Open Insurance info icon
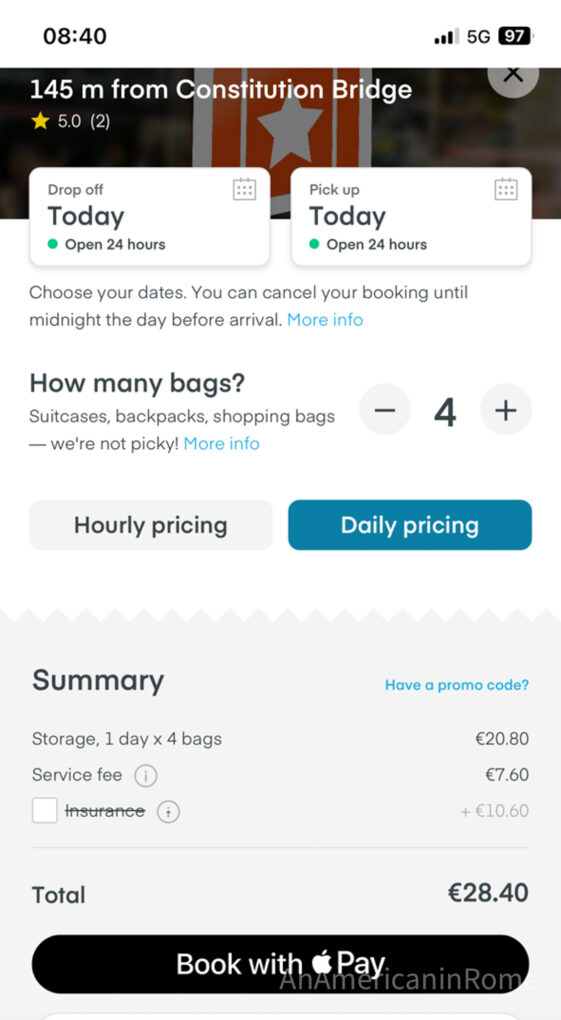Image resolution: width=561 pixels, height=1020 pixels. click(168, 811)
